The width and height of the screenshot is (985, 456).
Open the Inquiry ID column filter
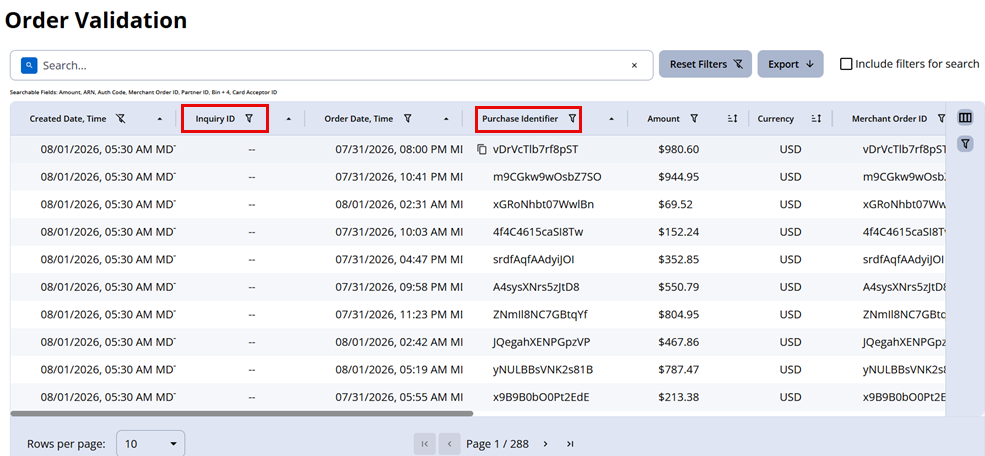(x=249, y=119)
